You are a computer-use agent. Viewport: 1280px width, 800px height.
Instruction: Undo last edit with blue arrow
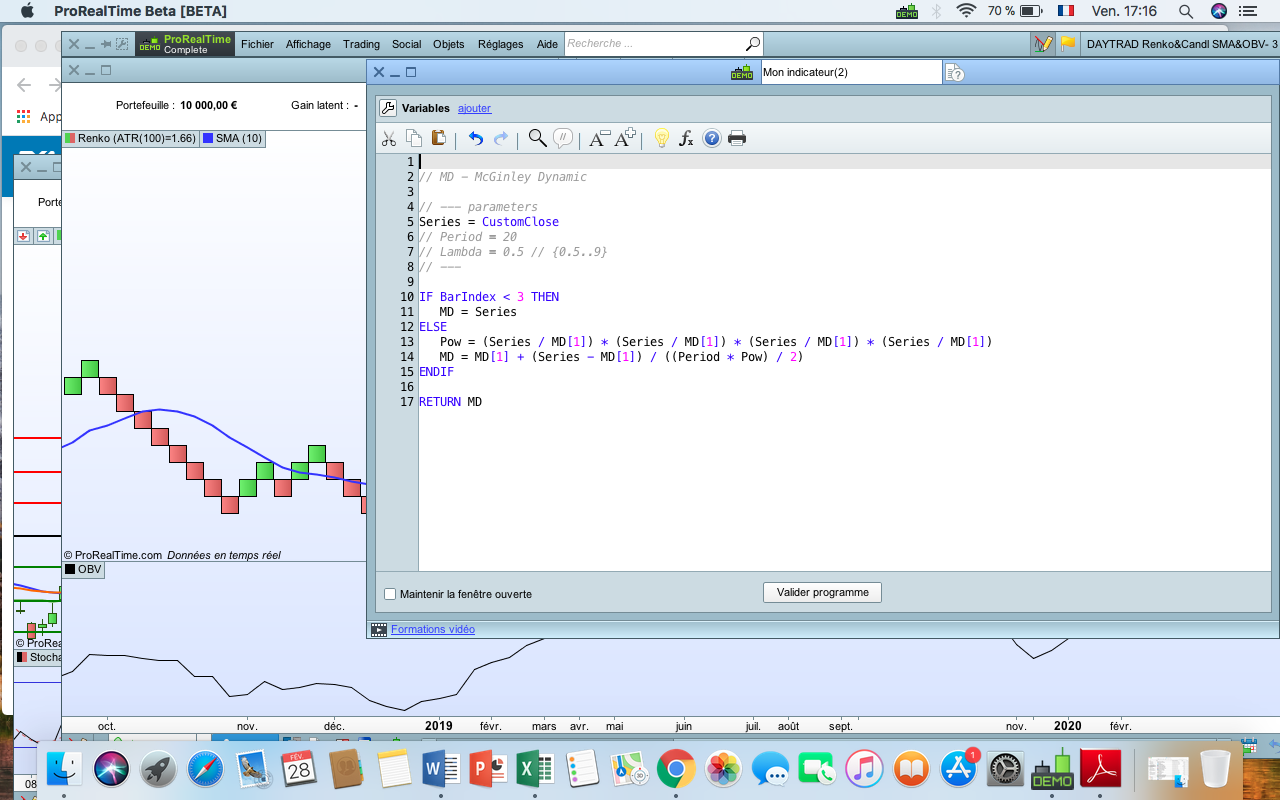click(476, 139)
